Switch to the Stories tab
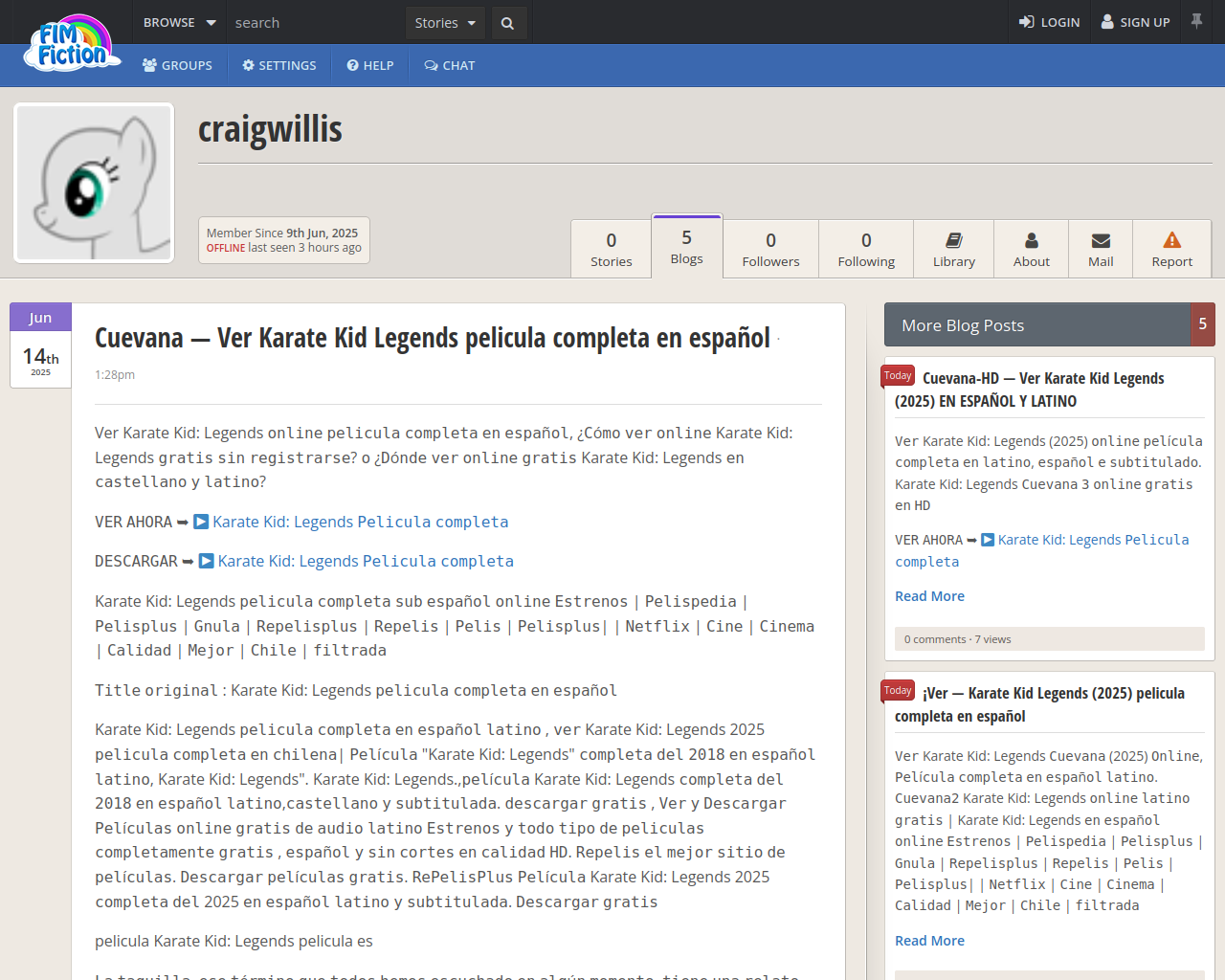Viewport: 1225px width, 980px height. pos(612,249)
